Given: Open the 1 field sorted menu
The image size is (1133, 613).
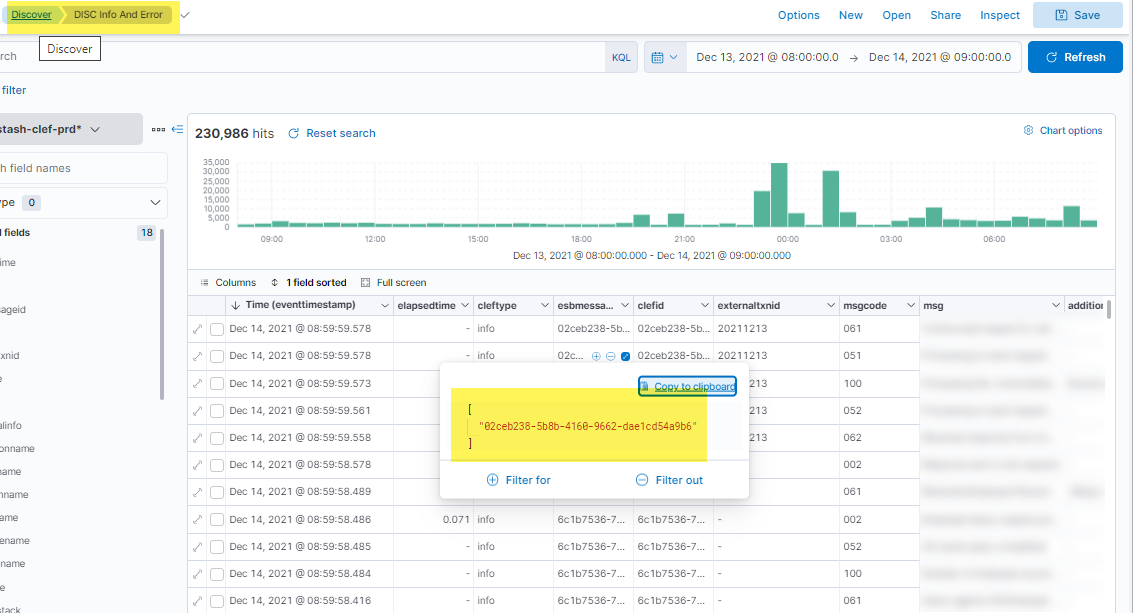Looking at the screenshot, I should (x=309, y=283).
